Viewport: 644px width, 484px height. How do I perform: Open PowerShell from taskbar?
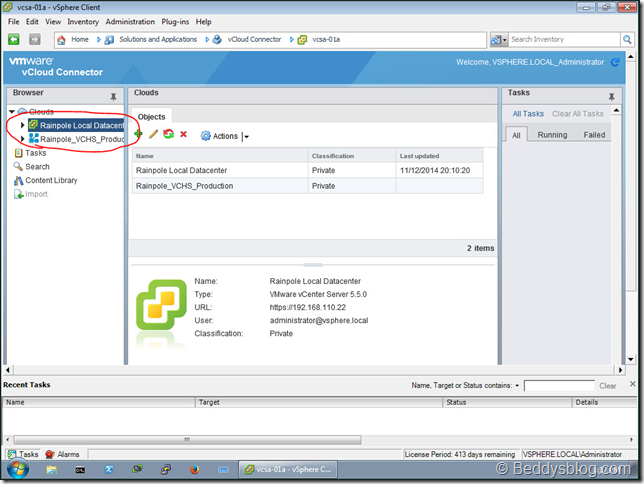(109, 469)
